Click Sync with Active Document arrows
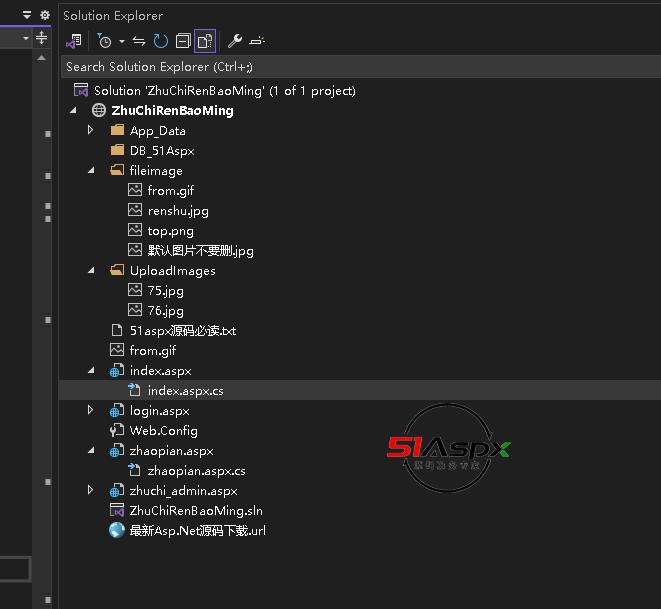 point(139,41)
